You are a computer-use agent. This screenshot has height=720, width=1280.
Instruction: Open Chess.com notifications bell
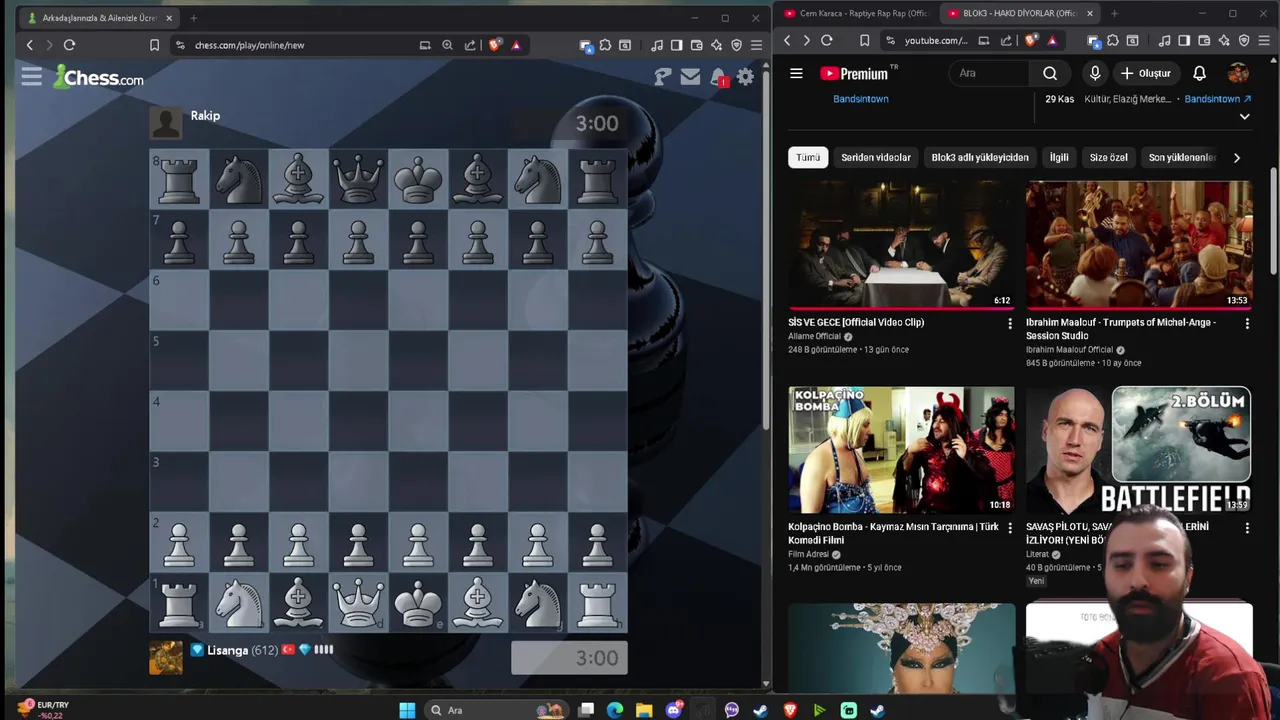tap(718, 77)
